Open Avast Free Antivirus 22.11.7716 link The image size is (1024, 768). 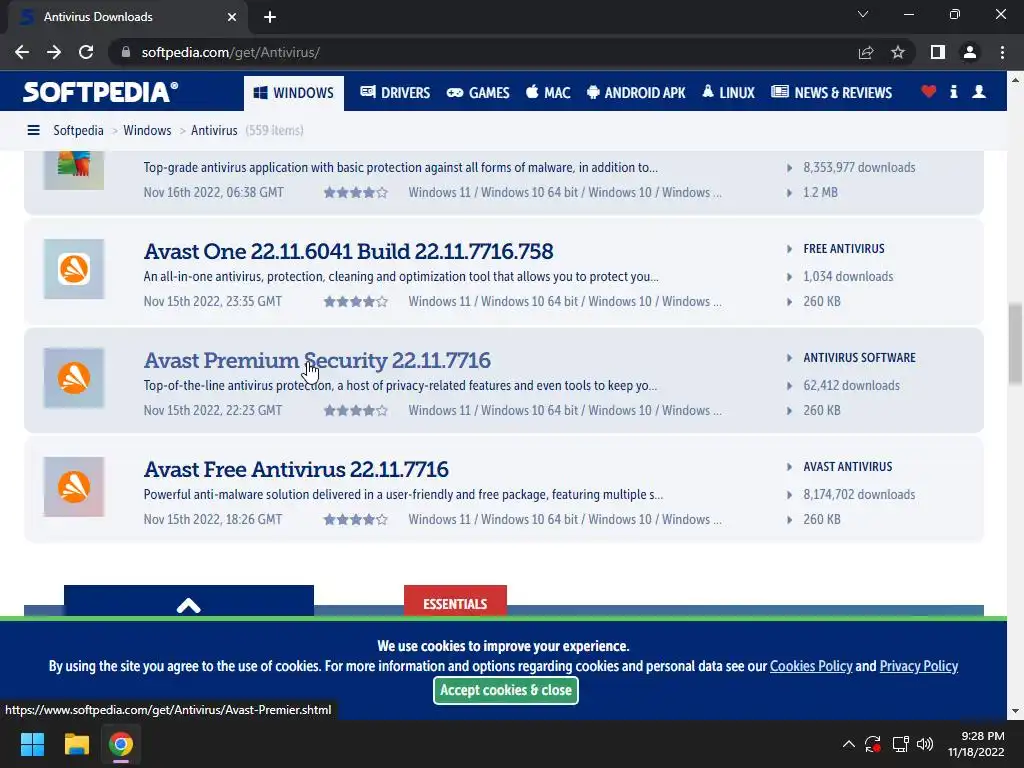(x=296, y=470)
